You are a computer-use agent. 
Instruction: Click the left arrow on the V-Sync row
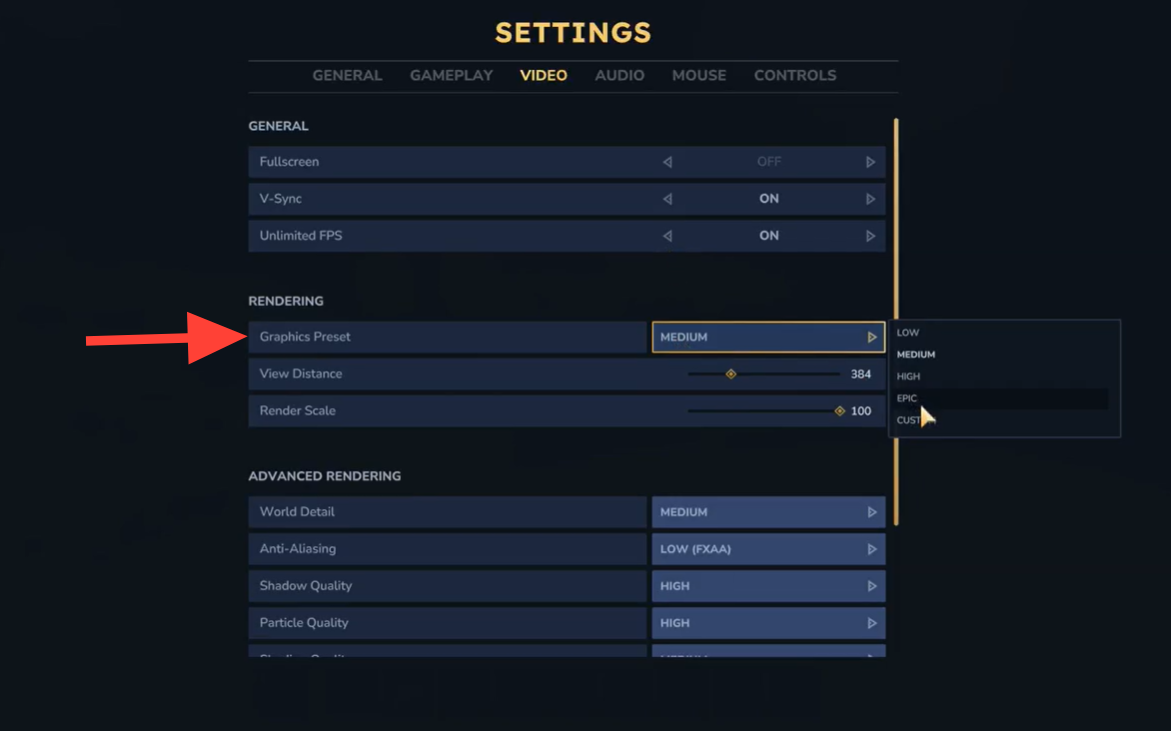(667, 199)
